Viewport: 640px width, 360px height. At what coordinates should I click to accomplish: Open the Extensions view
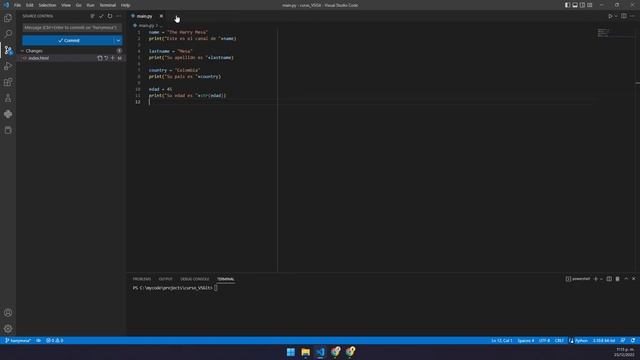(x=8, y=82)
